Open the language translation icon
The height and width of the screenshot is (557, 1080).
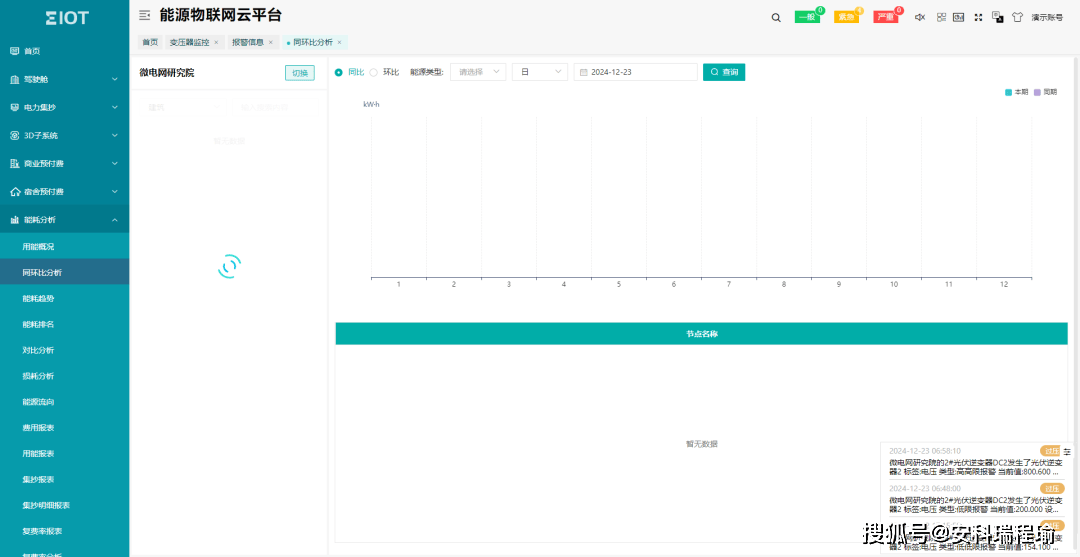[x=997, y=17]
